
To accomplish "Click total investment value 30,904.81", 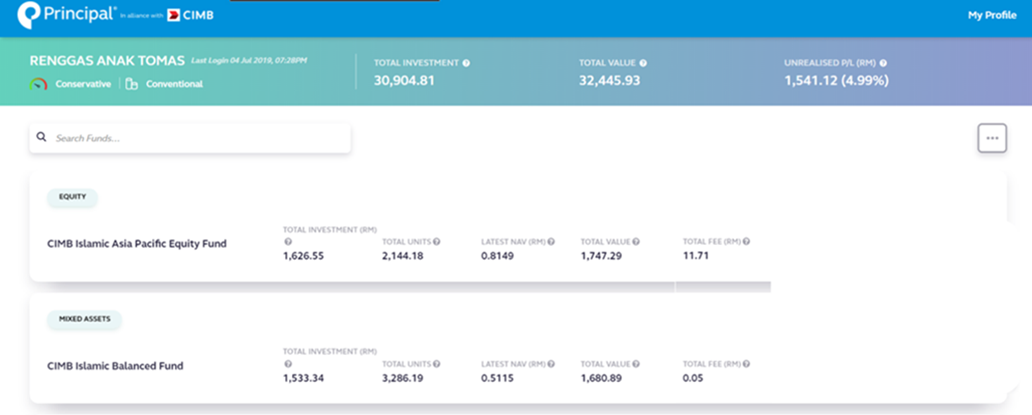I will 404,81.
